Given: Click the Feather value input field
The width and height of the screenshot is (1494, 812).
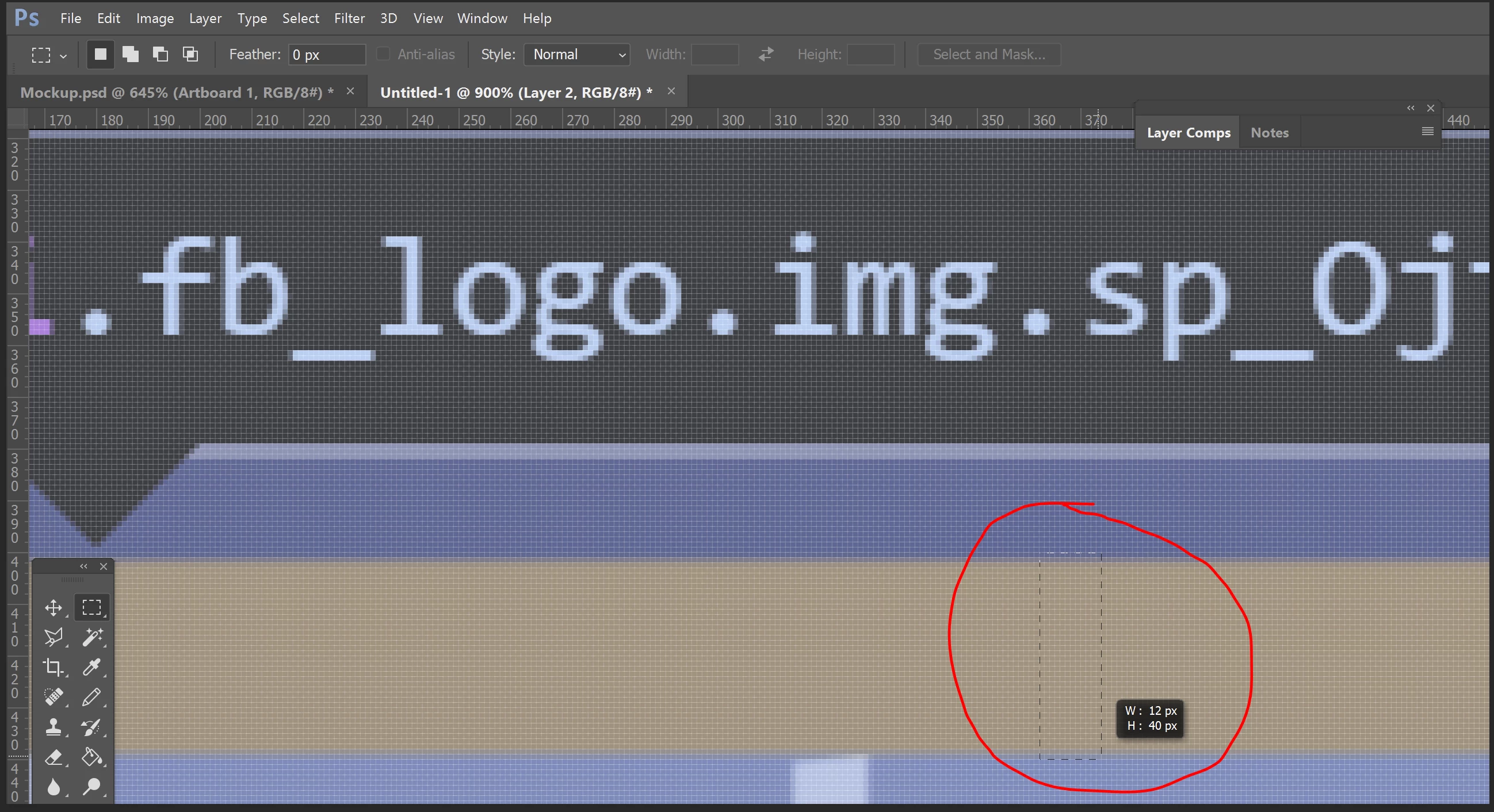Looking at the screenshot, I should tap(327, 55).
